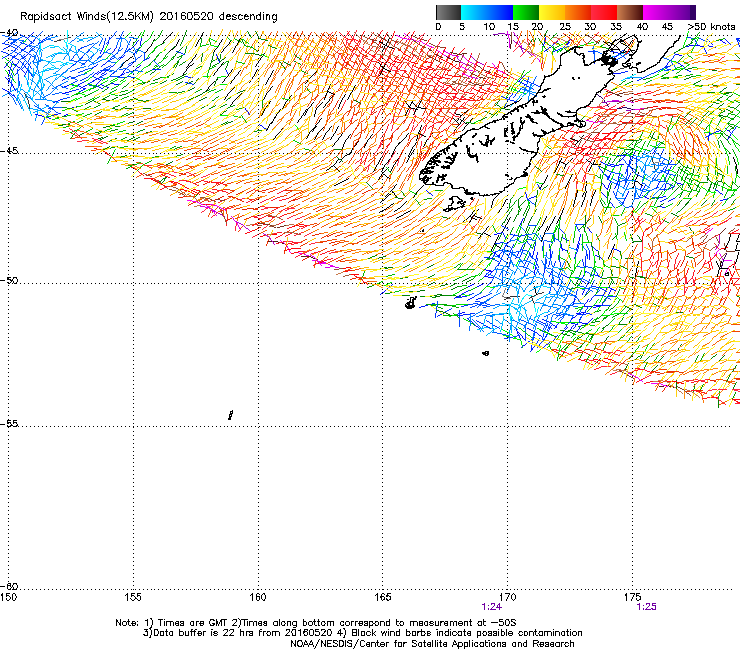The width and height of the screenshot is (740, 650).
Task: Click the purple '1:25' pass time label
Action: tap(646, 607)
